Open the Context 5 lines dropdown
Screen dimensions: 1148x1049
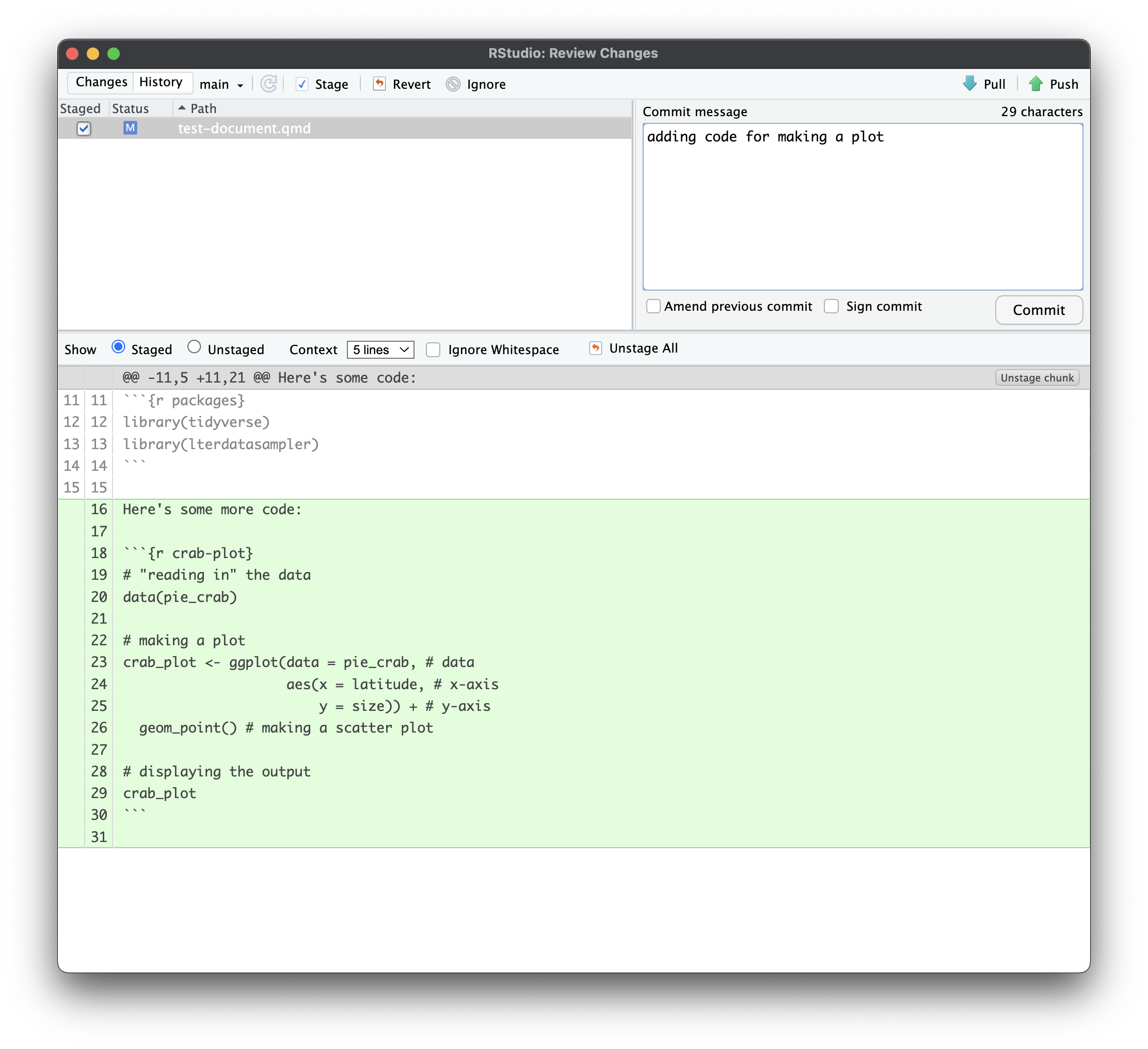380,349
